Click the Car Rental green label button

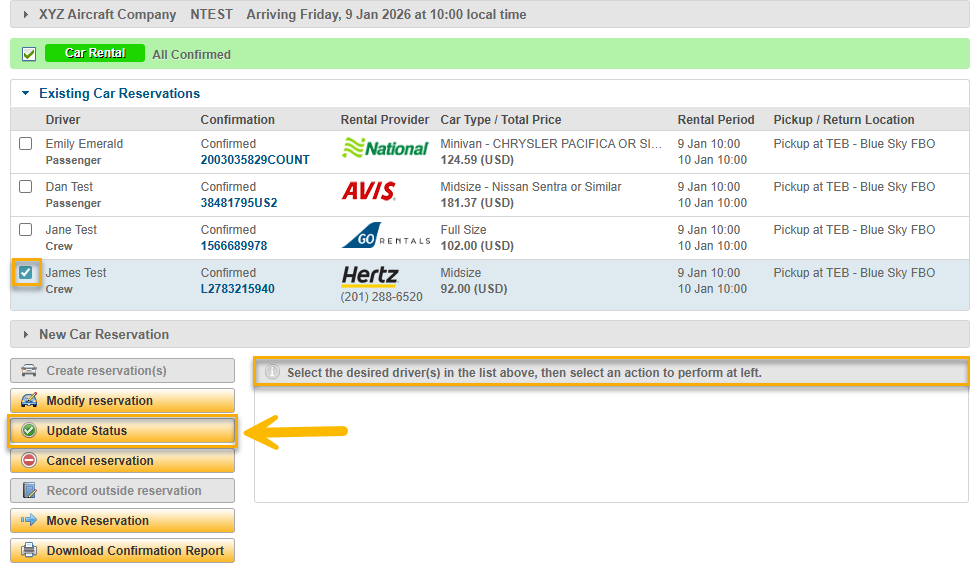coord(95,53)
